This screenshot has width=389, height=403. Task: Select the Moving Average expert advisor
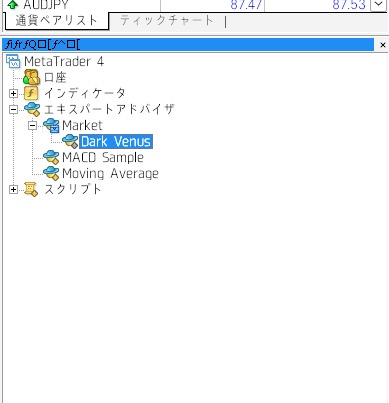point(110,173)
